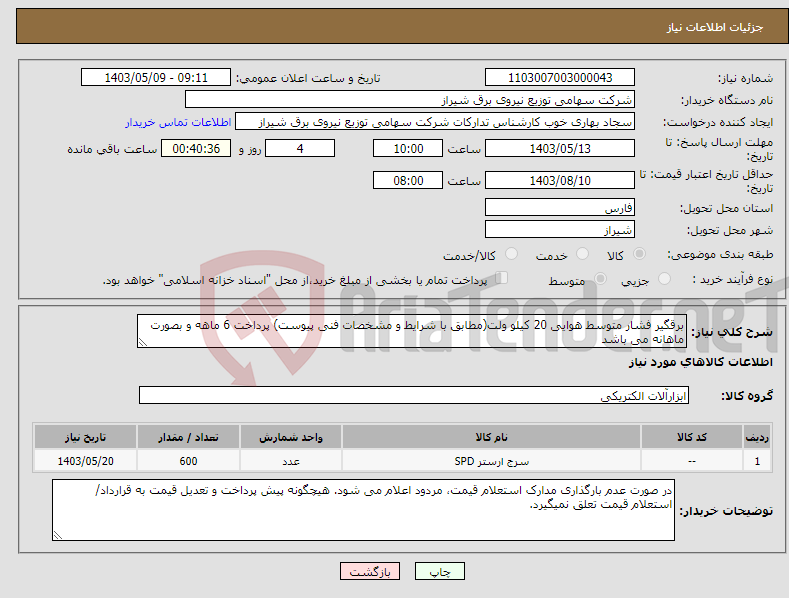Click the request creator name field
Screen dimensions: 789x598
[435, 121]
